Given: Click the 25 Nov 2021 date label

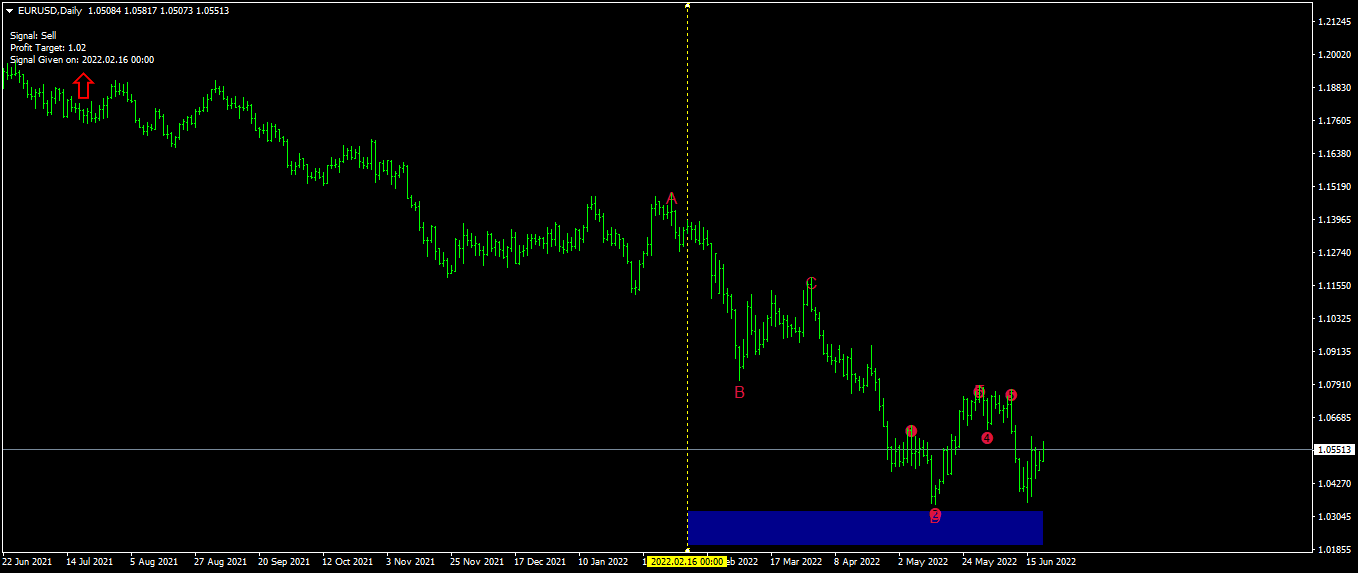Looking at the screenshot, I should 475,562.
